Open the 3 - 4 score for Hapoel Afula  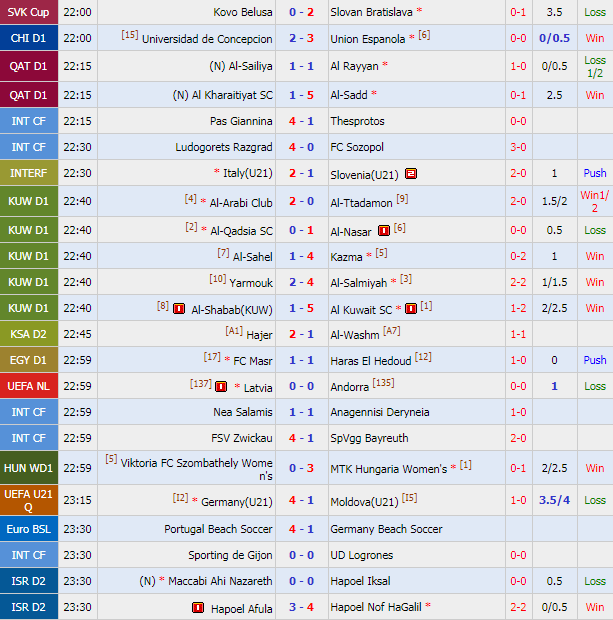click(301, 607)
